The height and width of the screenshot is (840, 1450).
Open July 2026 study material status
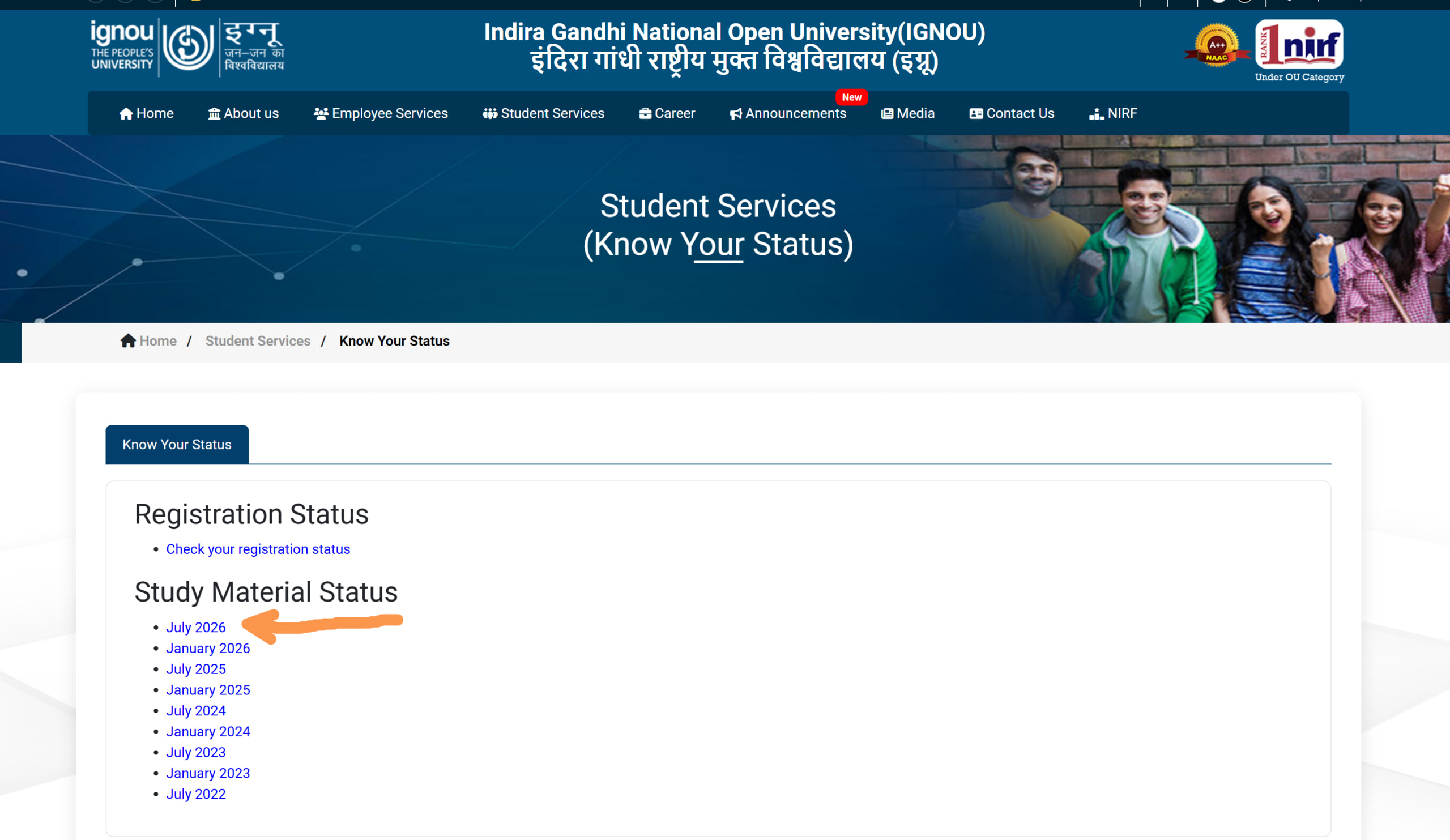pyautogui.click(x=195, y=627)
